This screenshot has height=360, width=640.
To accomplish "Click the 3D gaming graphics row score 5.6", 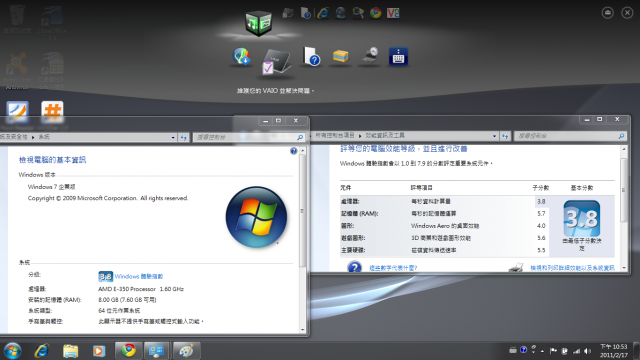I will (541, 238).
